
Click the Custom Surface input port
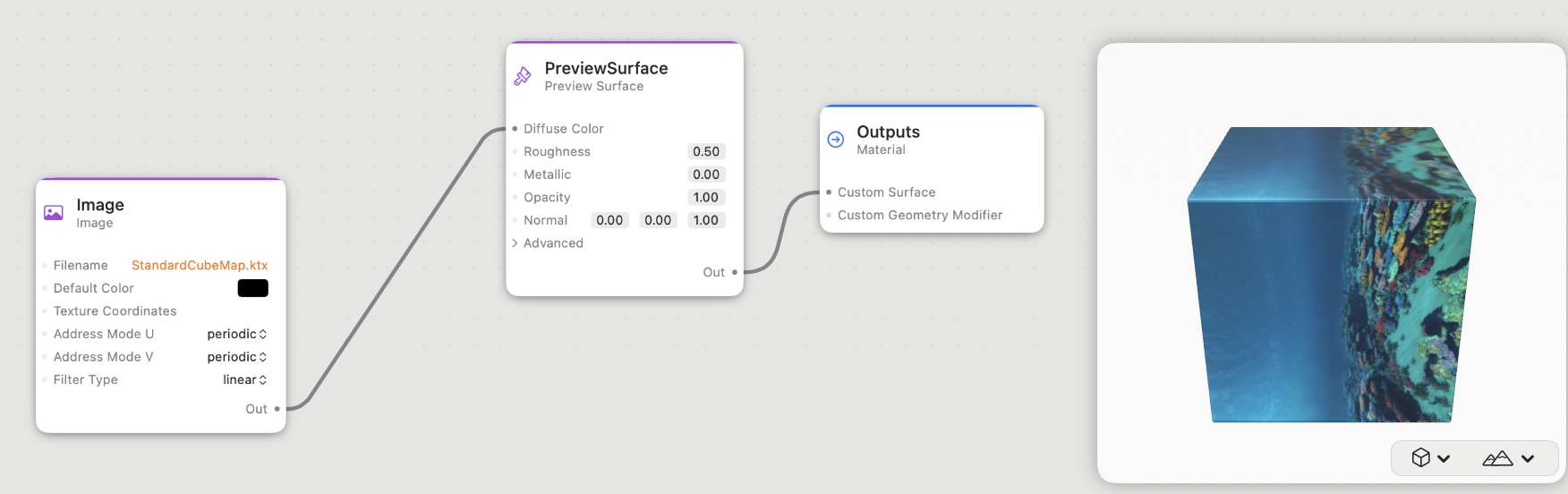[x=829, y=192]
